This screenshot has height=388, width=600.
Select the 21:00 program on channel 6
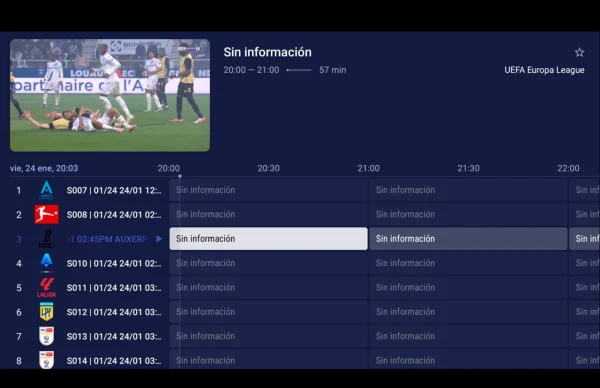pyautogui.click(x=468, y=312)
